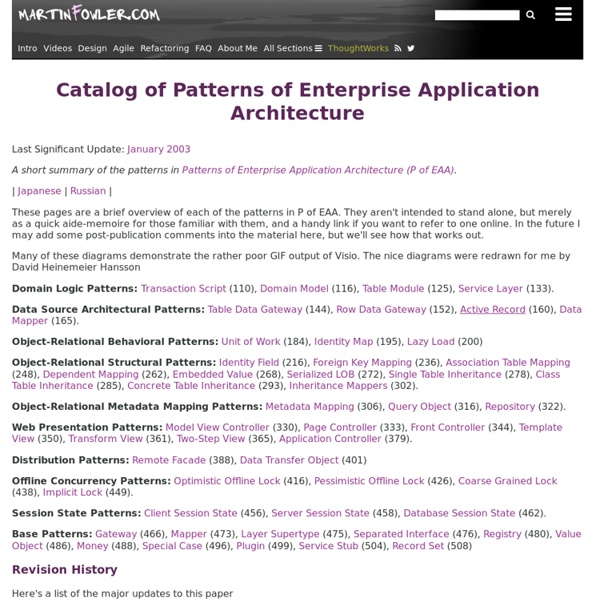This screenshot has height=600, width=600.
Task: Click the martinfowler.com logo
Action: [89, 14]
